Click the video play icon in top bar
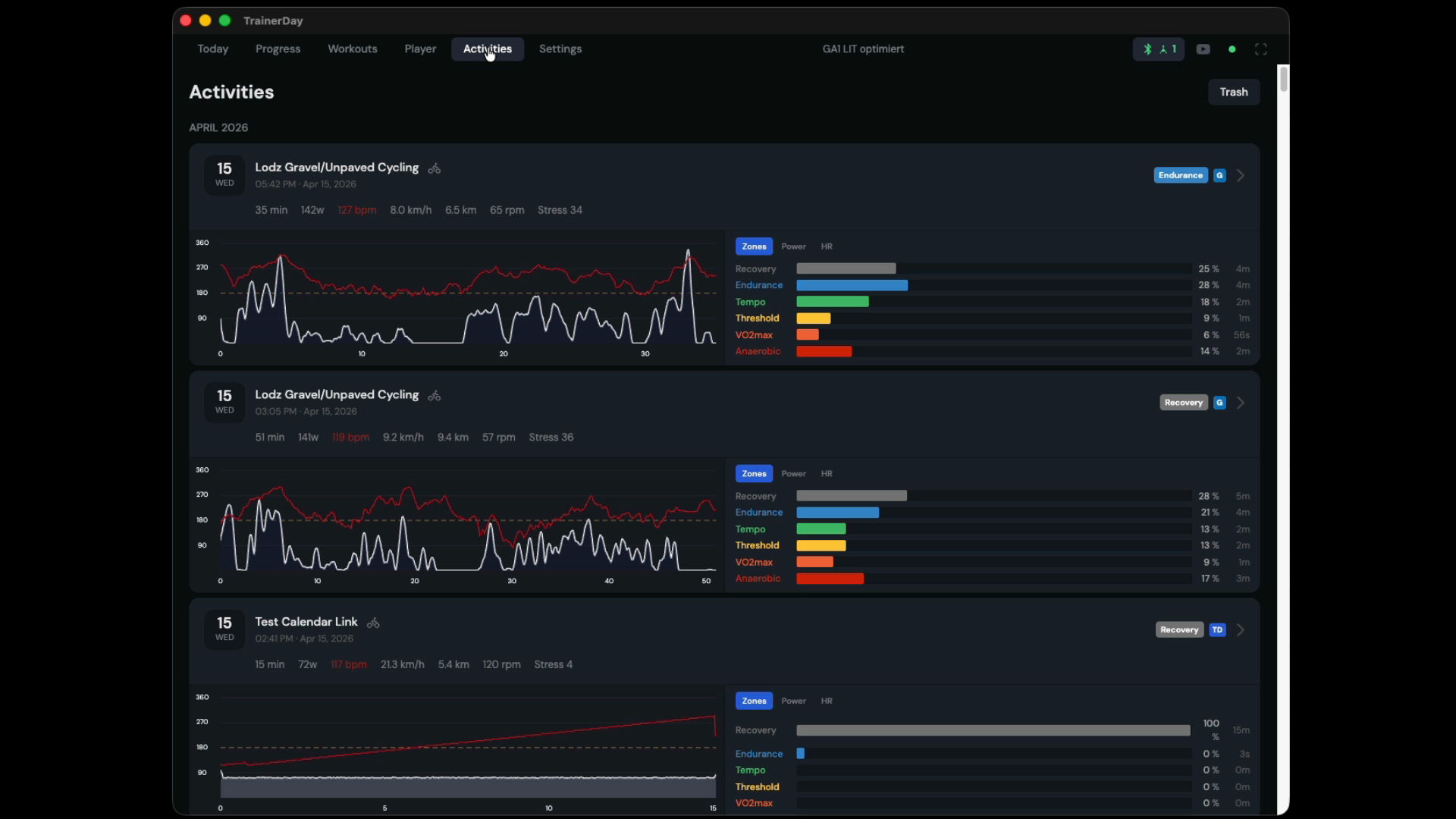The image size is (1456, 819). 1203,49
